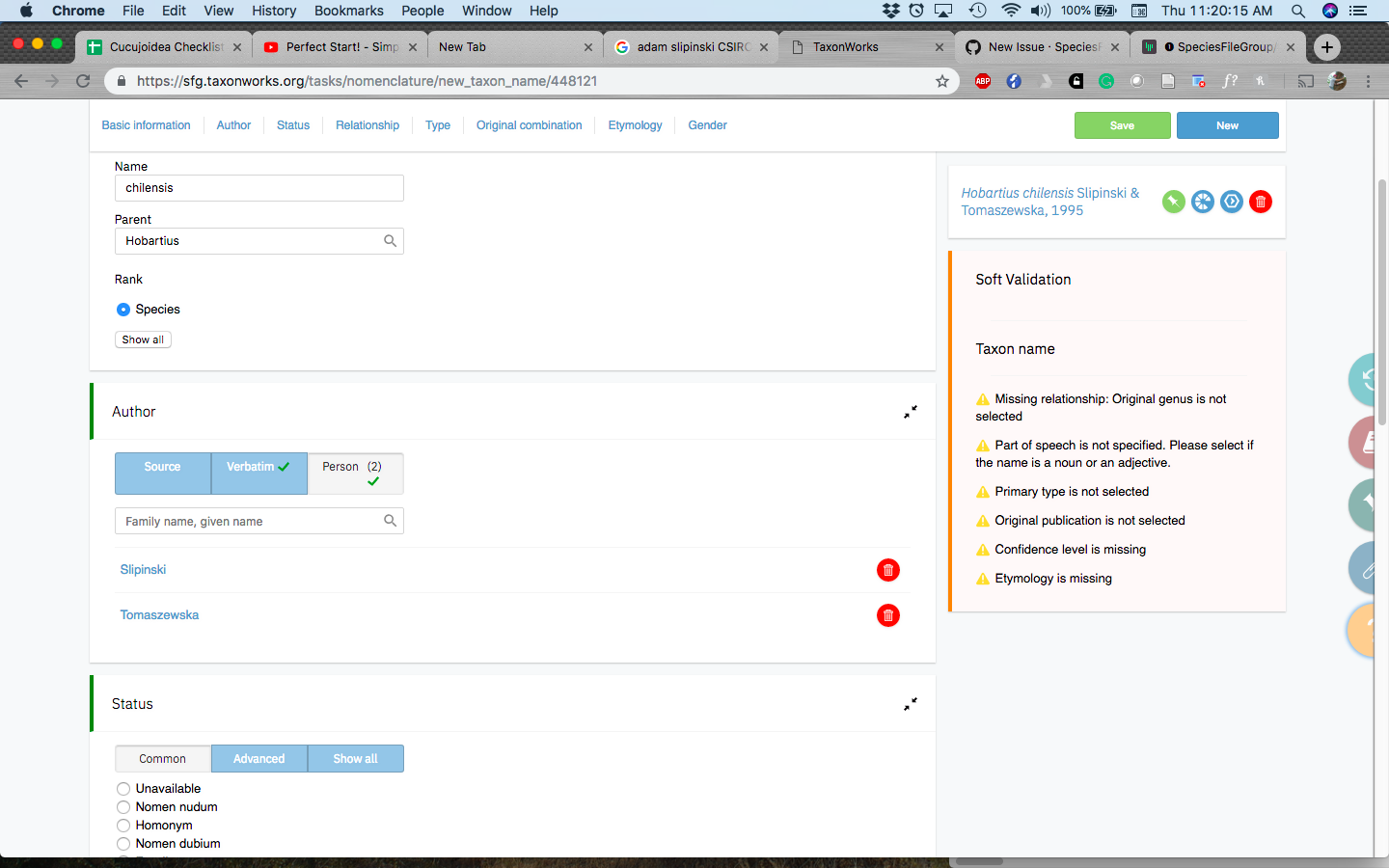Viewport: 1389px width, 868px height.
Task: Jump to Etymology section link
Action: (635, 125)
